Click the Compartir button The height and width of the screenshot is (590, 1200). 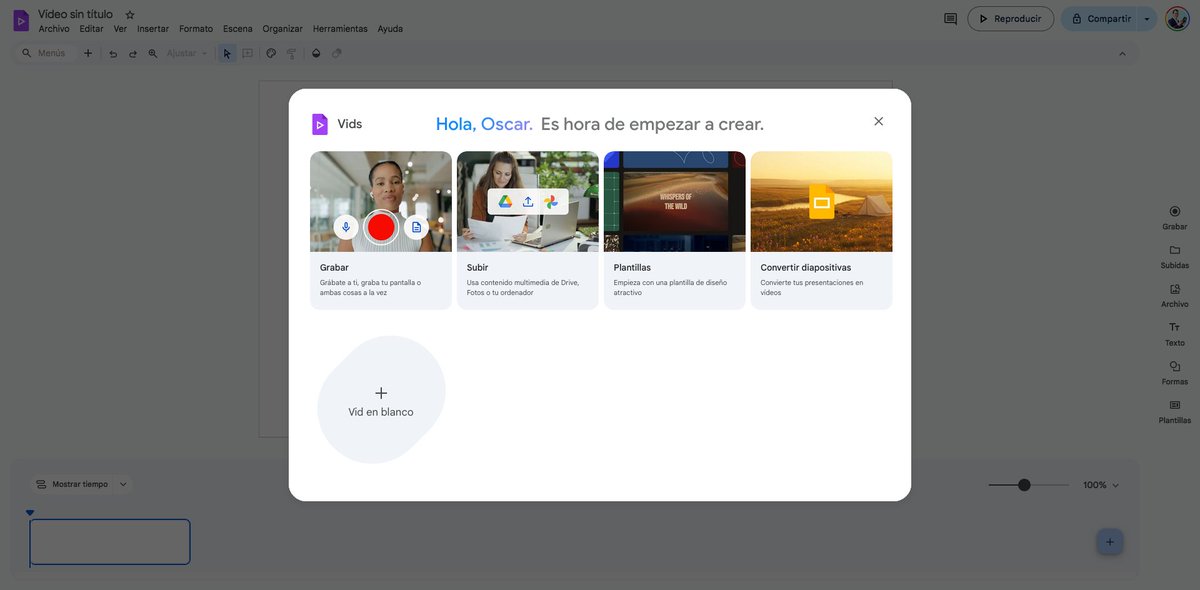pos(1099,18)
